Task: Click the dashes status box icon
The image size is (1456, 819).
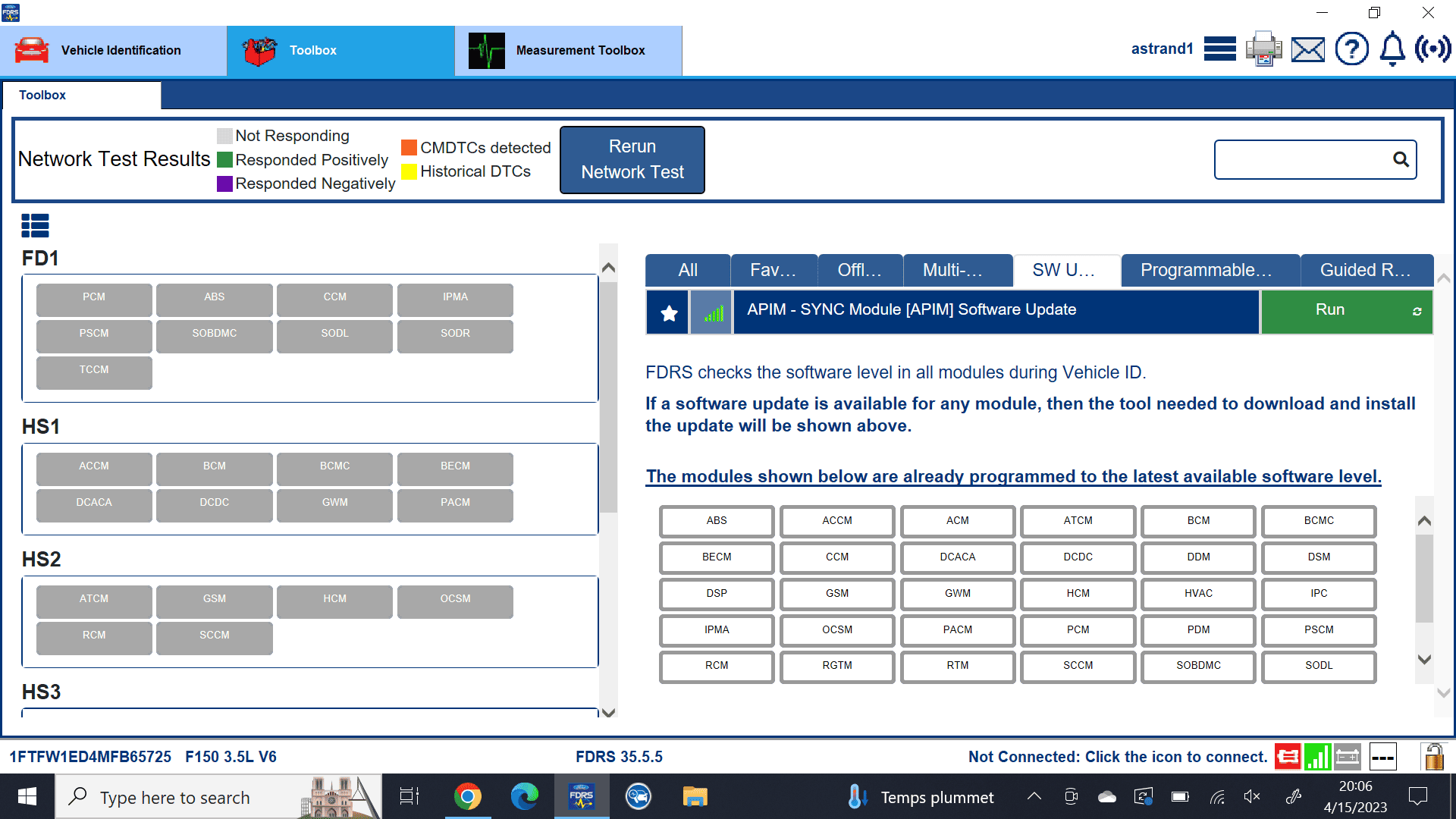Action: (1382, 756)
